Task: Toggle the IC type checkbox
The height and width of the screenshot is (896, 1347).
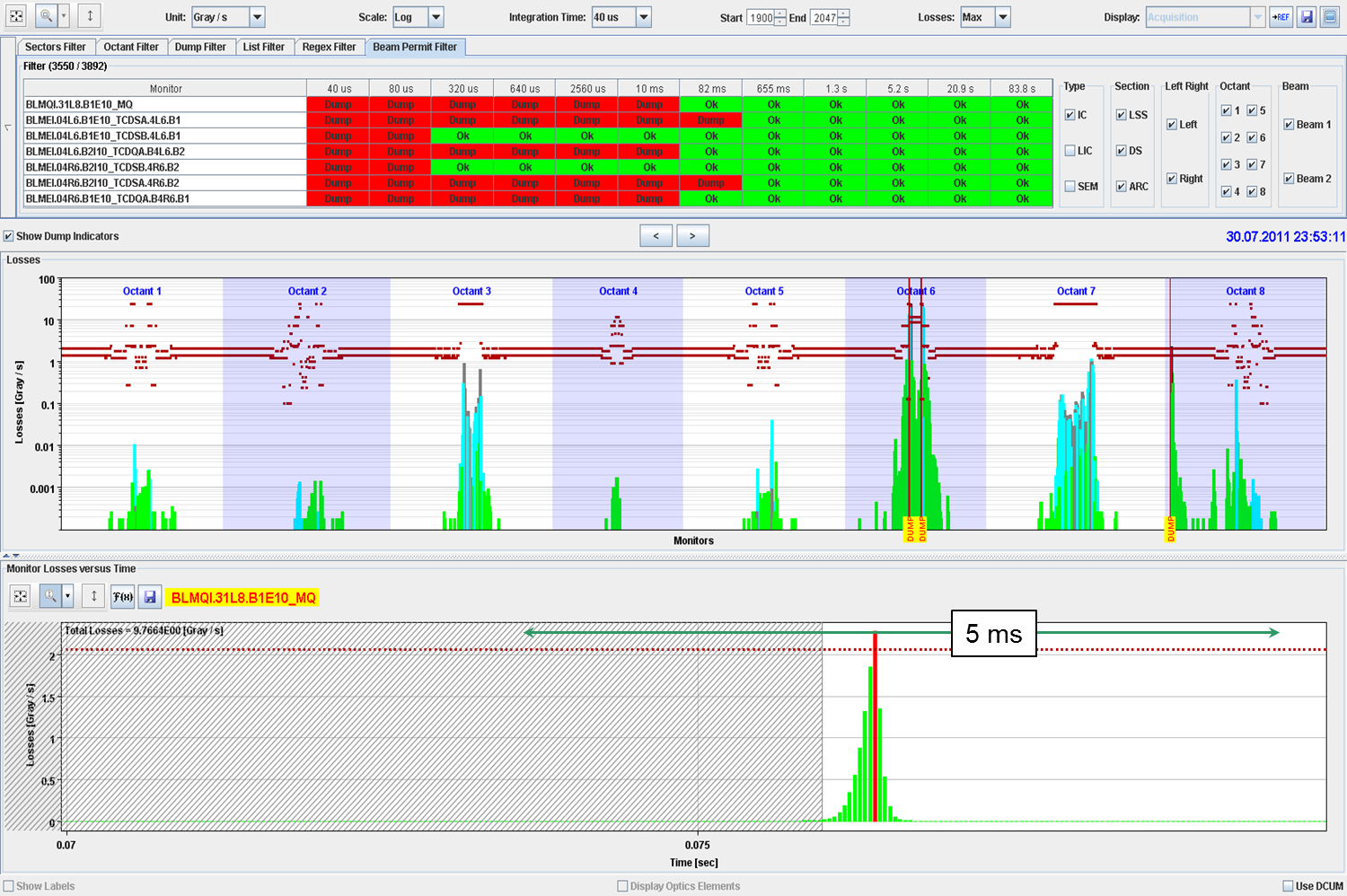Action: 1070,115
